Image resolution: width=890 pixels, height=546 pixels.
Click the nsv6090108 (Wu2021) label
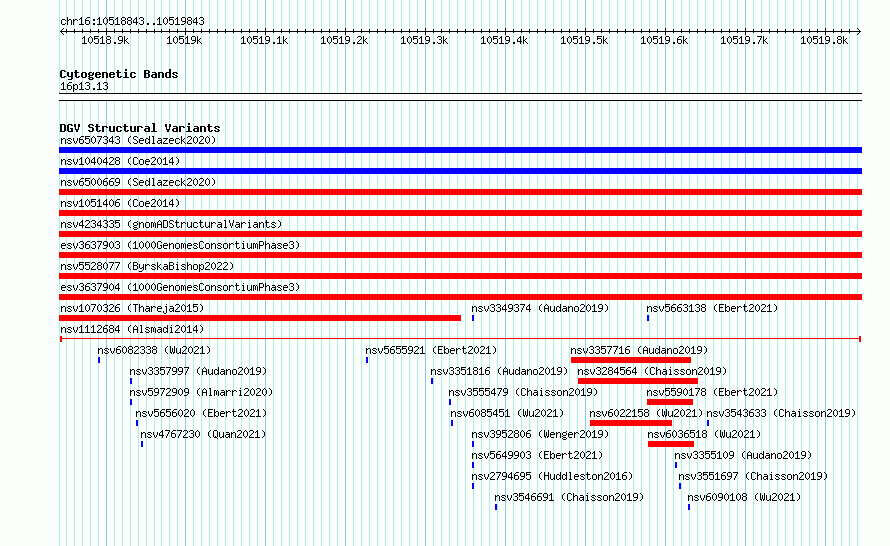click(x=744, y=497)
